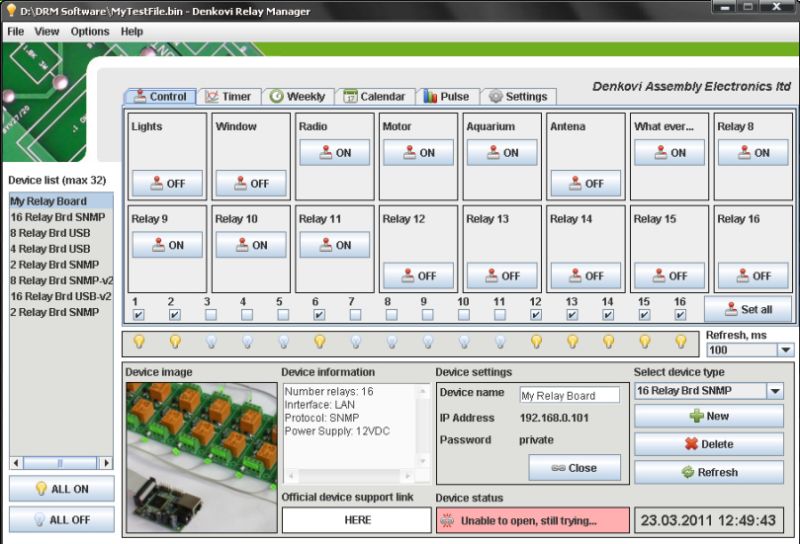Click the ALL ON button
Viewport: 800px width, 544px height.
pyautogui.click(x=62, y=489)
